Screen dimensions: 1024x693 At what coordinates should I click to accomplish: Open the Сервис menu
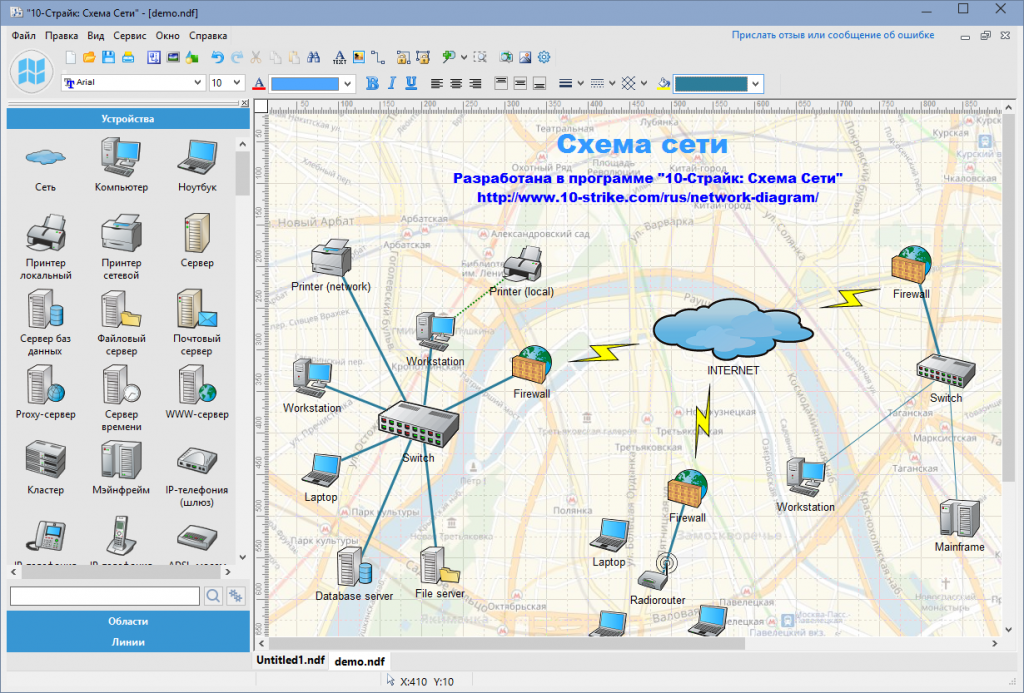pyautogui.click(x=129, y=36)
